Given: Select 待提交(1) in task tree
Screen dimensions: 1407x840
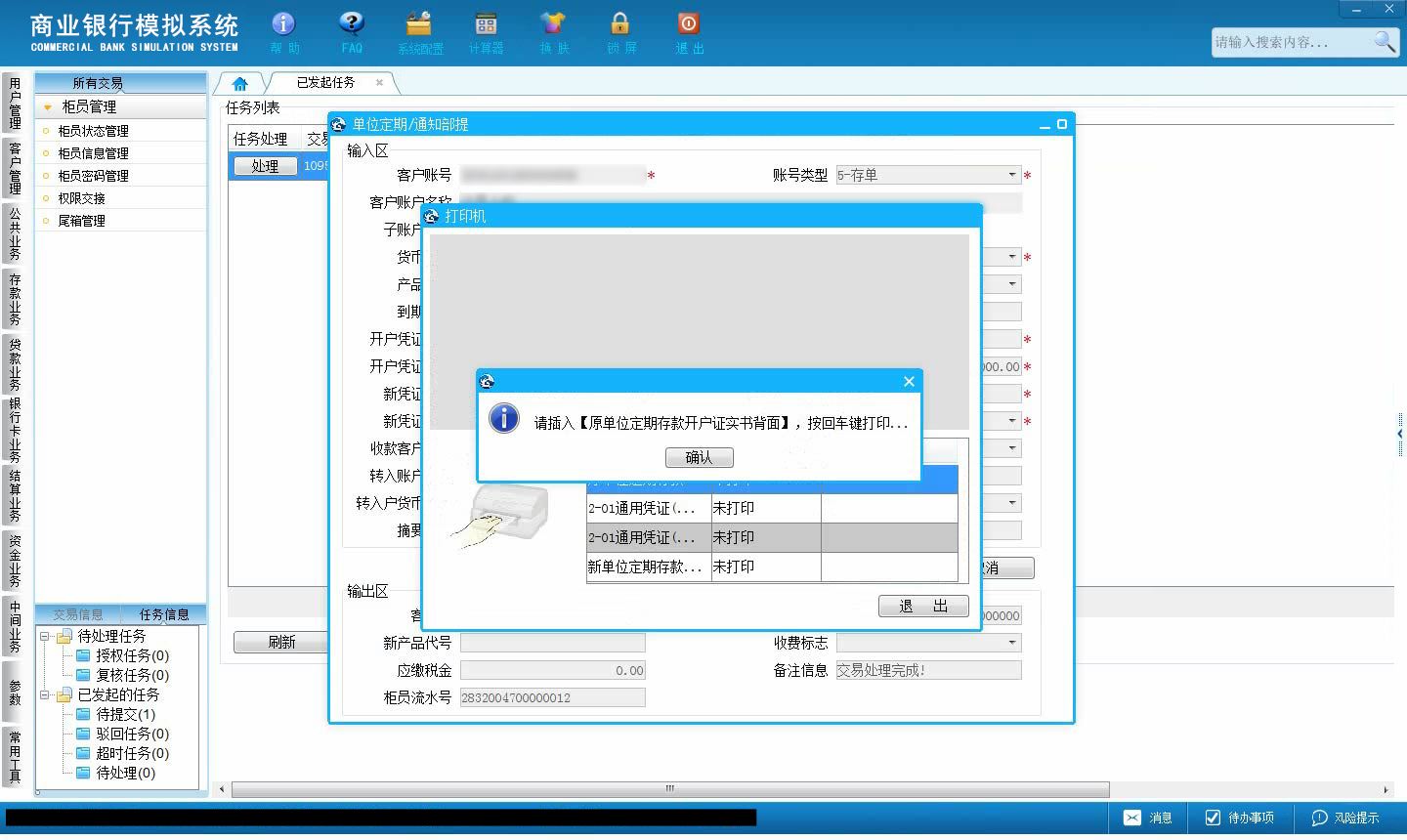Looking at the screenshot, I should [x=125, y=714].
